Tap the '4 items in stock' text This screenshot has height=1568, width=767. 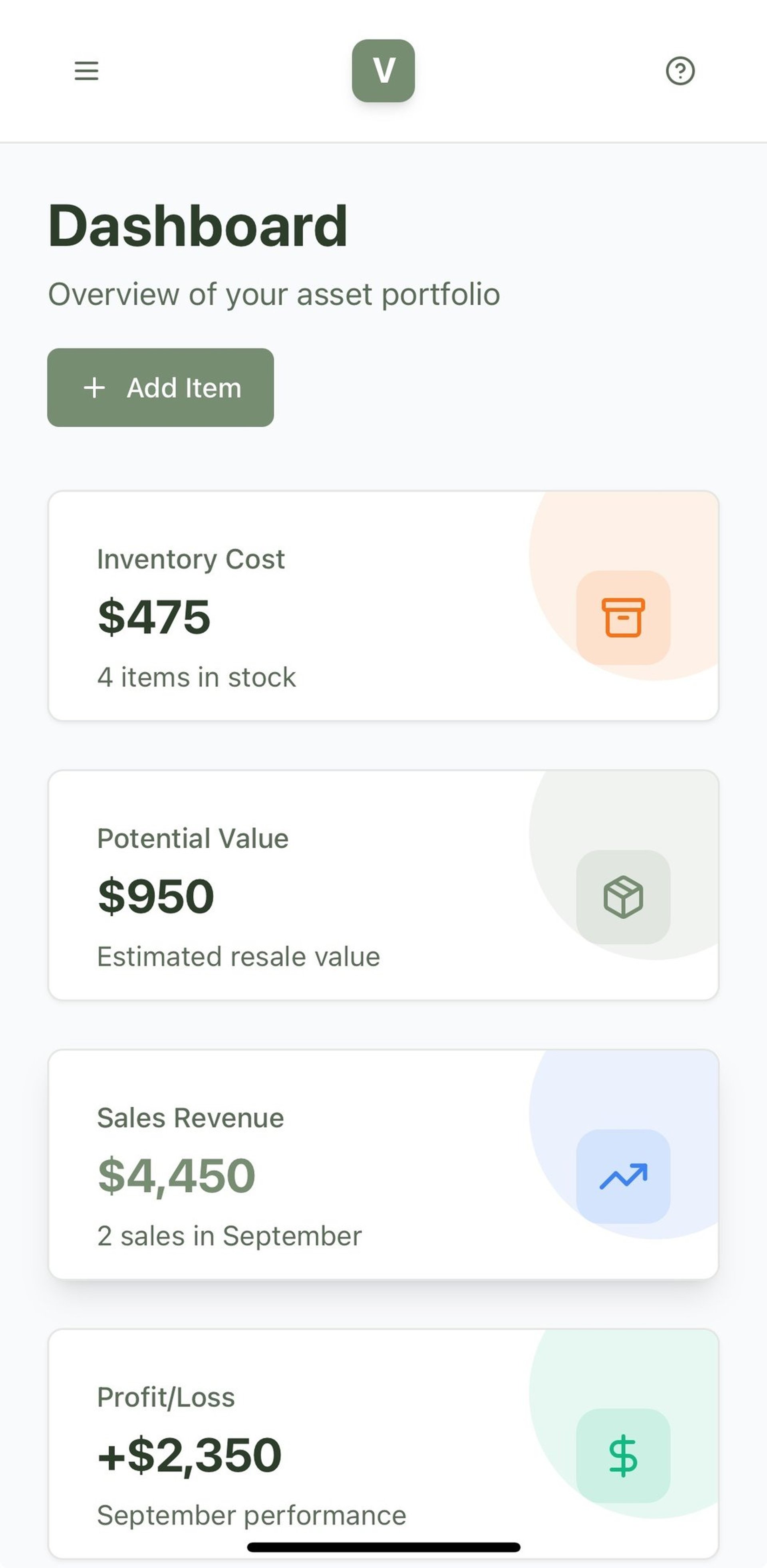pos(196,677)
